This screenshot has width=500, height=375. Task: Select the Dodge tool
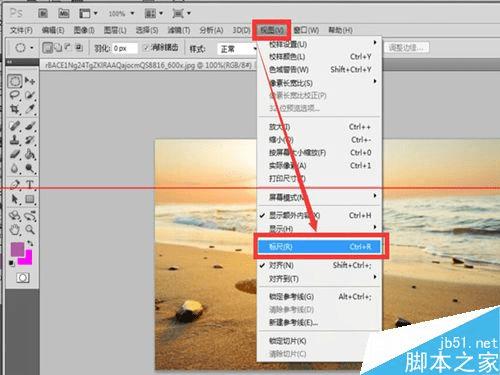click(30, 168)
